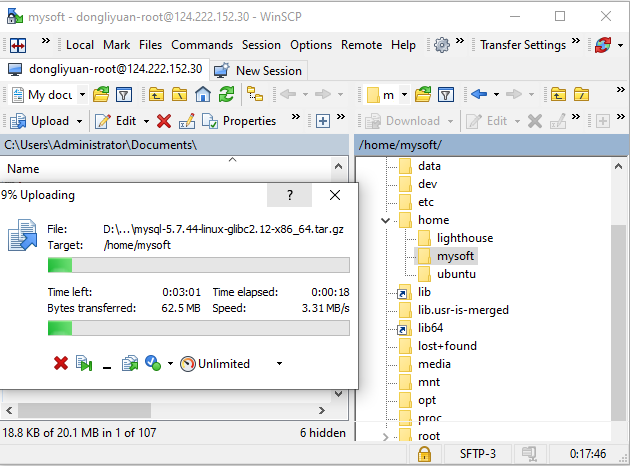Open the synchronize icon dropdown arrow

pyautogui.click(x=620, y=45)
